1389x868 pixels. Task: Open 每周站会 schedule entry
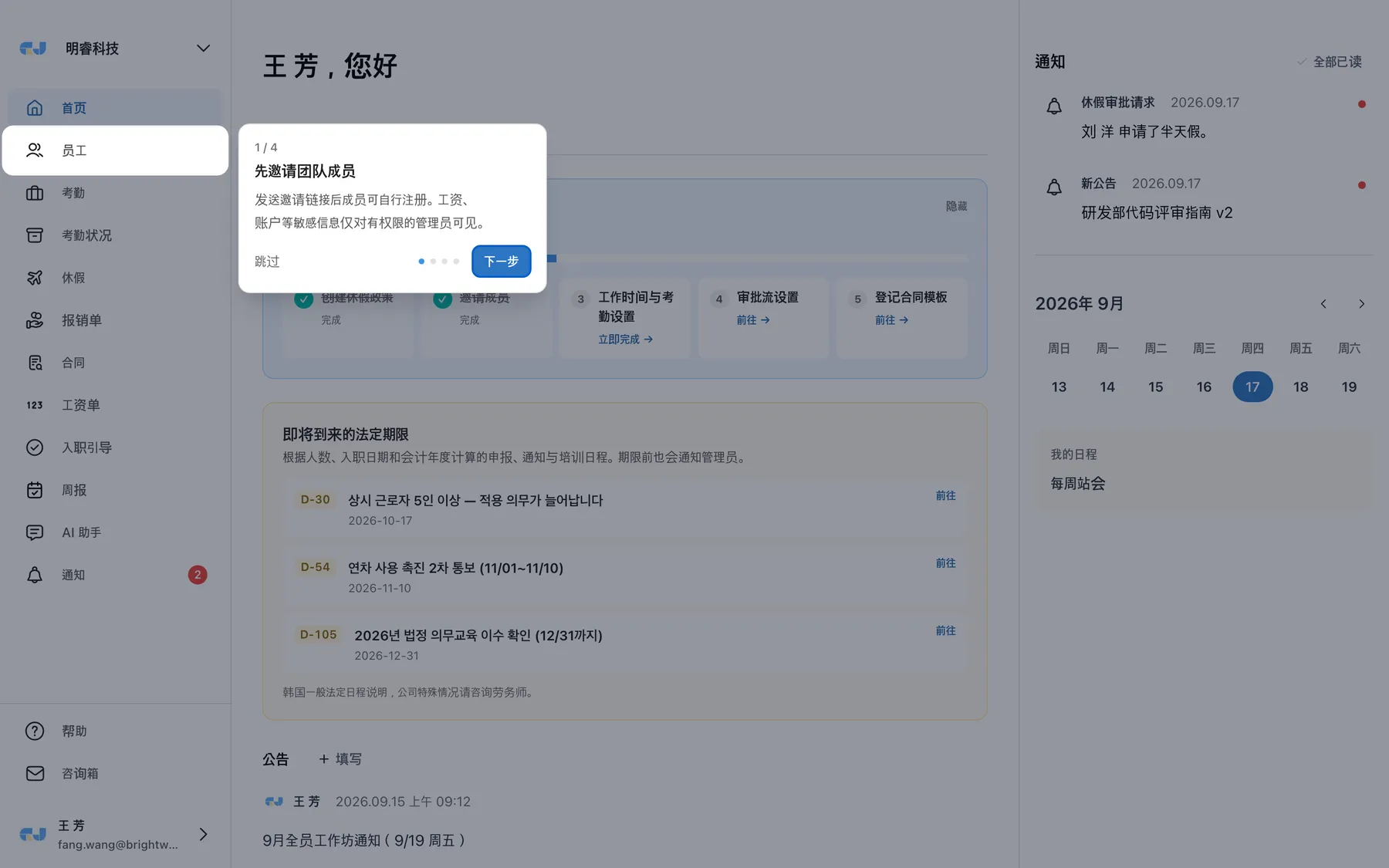[1078, 484]
